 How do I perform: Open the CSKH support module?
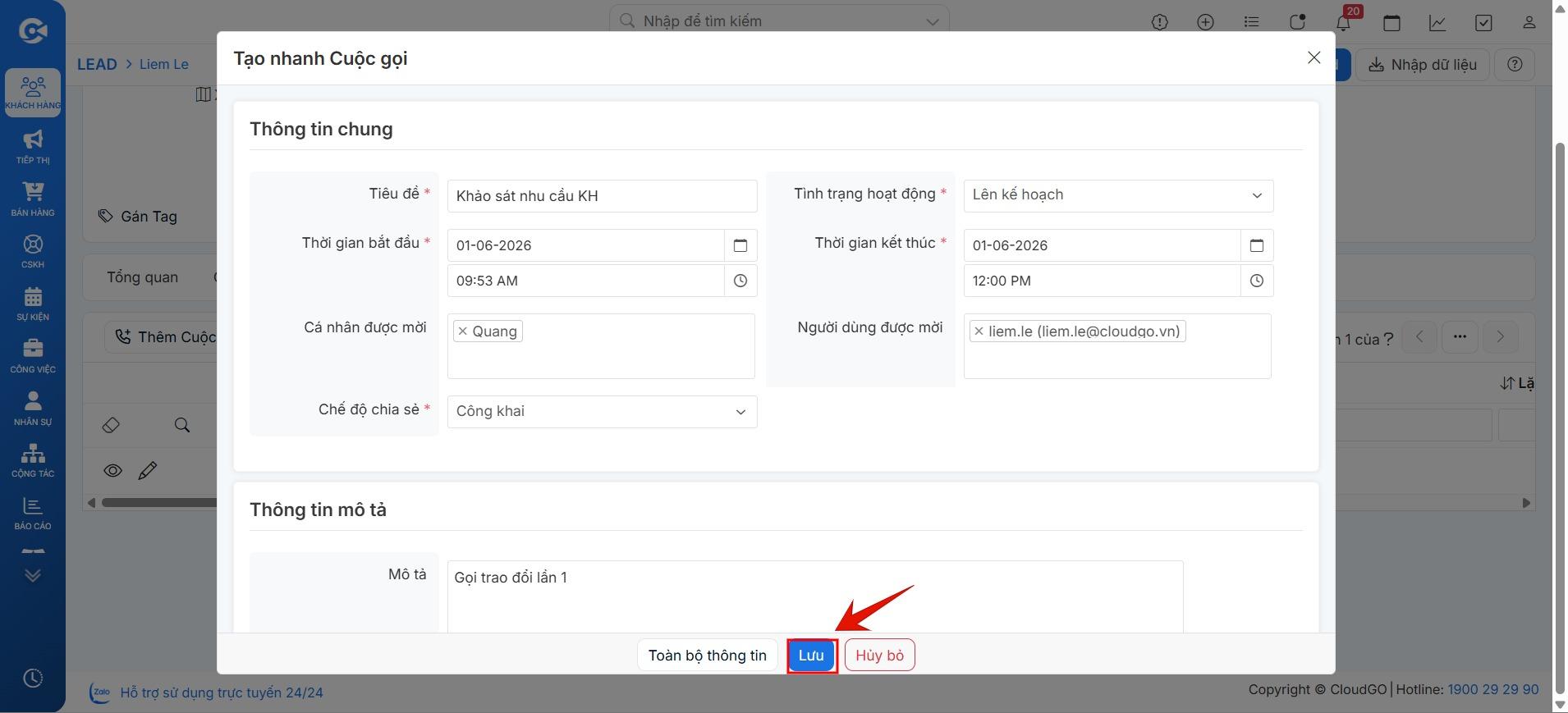(x=33, y=251)
